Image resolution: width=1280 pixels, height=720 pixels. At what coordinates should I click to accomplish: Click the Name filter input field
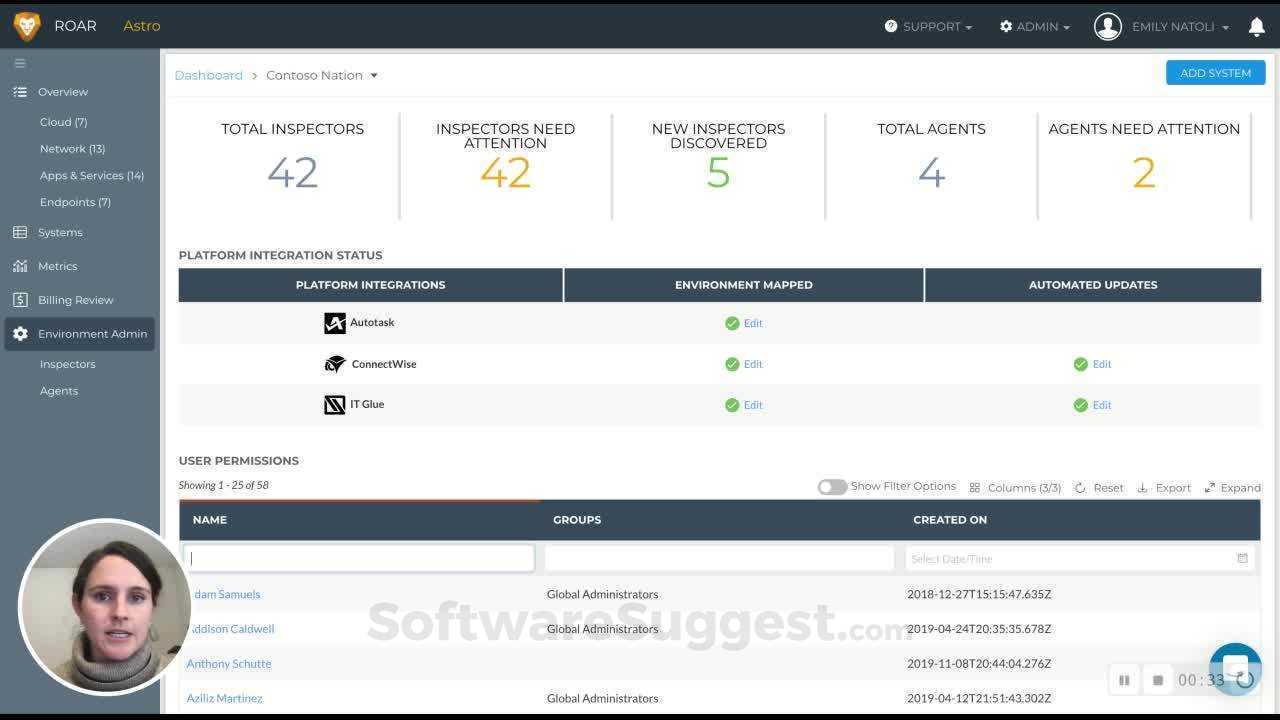[359, 558]
